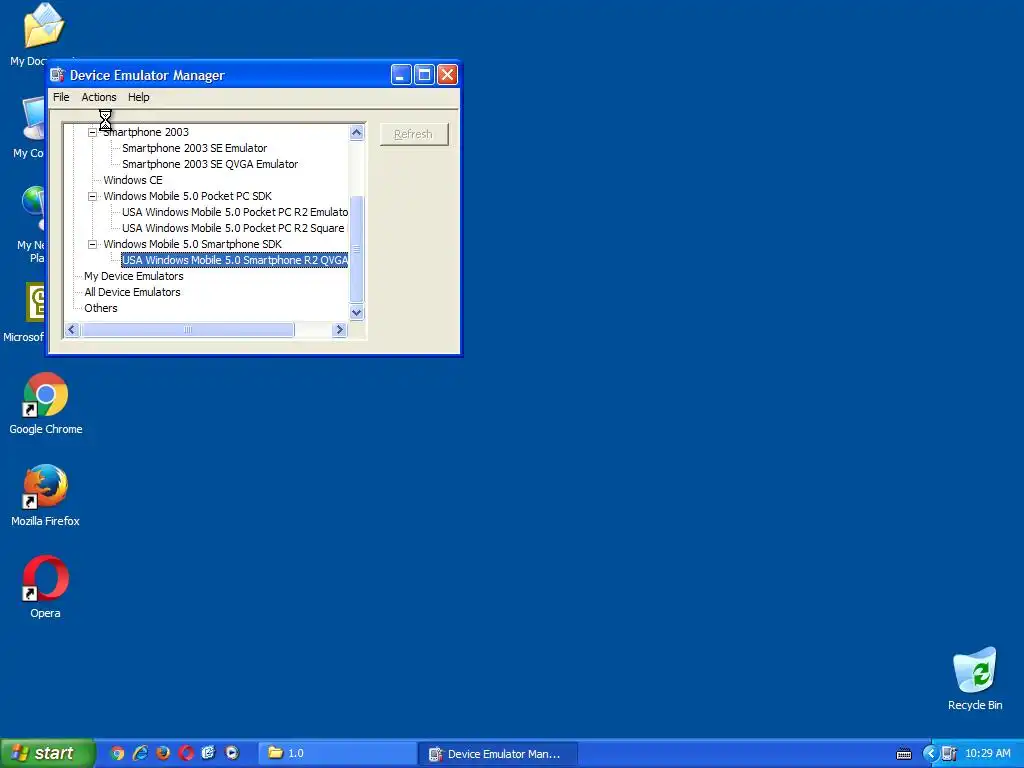Click the Device Emulator Manager title icon
1024x768 pixels.
point(57,75)
